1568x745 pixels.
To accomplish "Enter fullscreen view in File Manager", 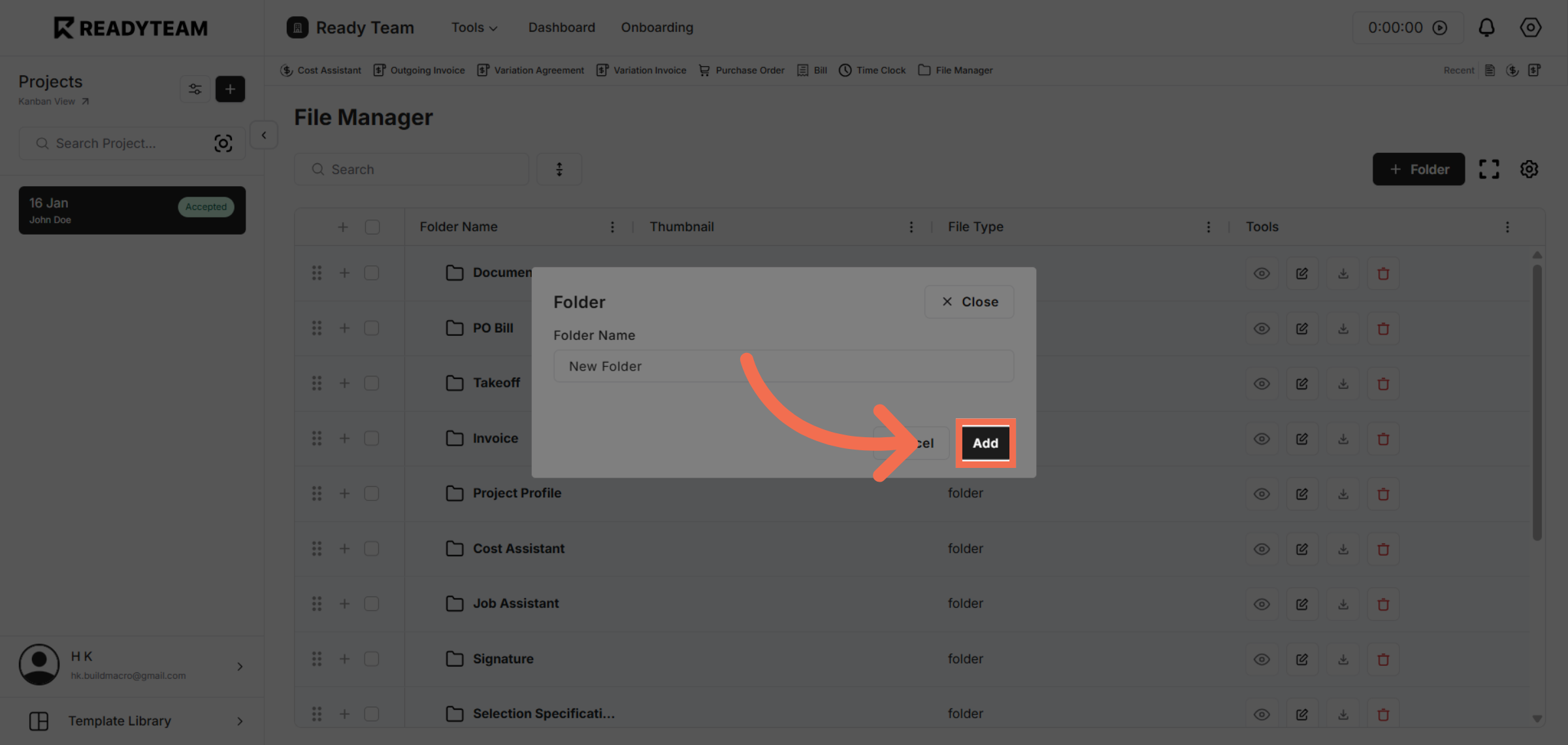I will coord(1489,169).
